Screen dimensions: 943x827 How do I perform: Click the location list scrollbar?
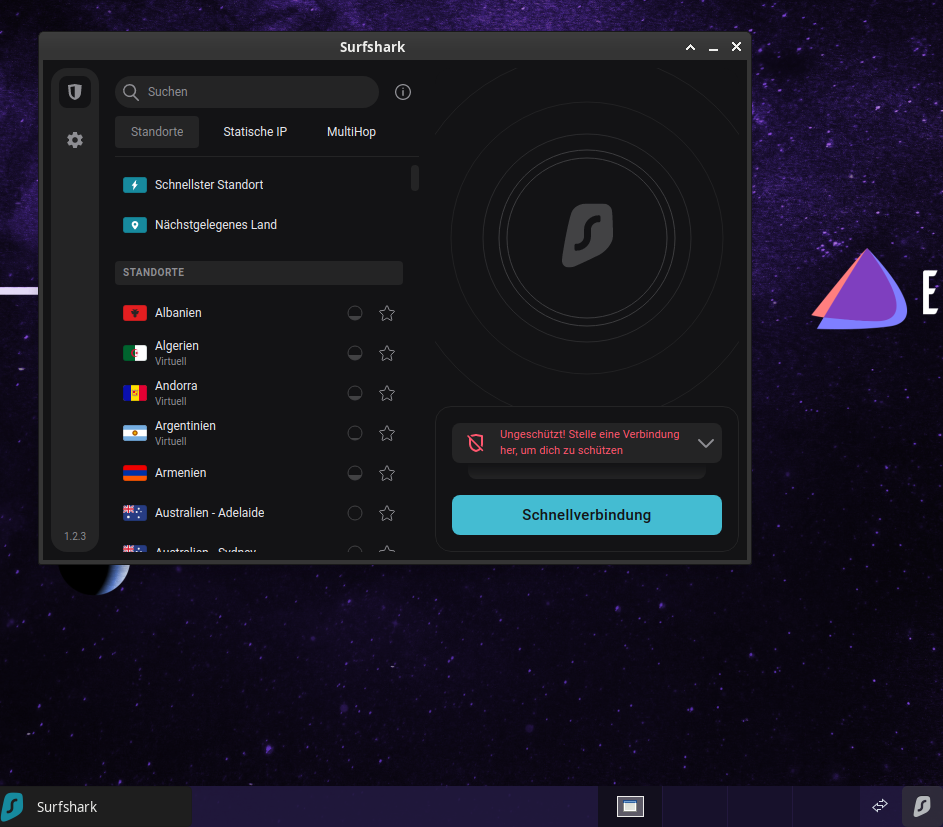coord(415,178)
